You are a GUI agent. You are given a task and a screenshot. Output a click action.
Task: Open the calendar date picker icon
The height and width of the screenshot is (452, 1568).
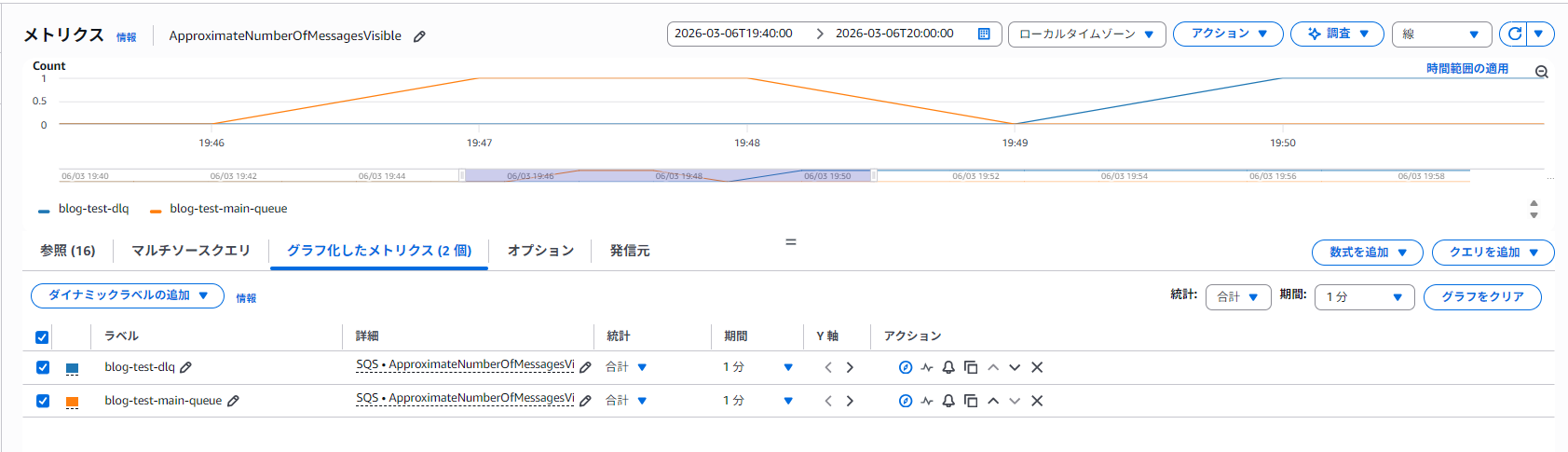click(984, 34)
